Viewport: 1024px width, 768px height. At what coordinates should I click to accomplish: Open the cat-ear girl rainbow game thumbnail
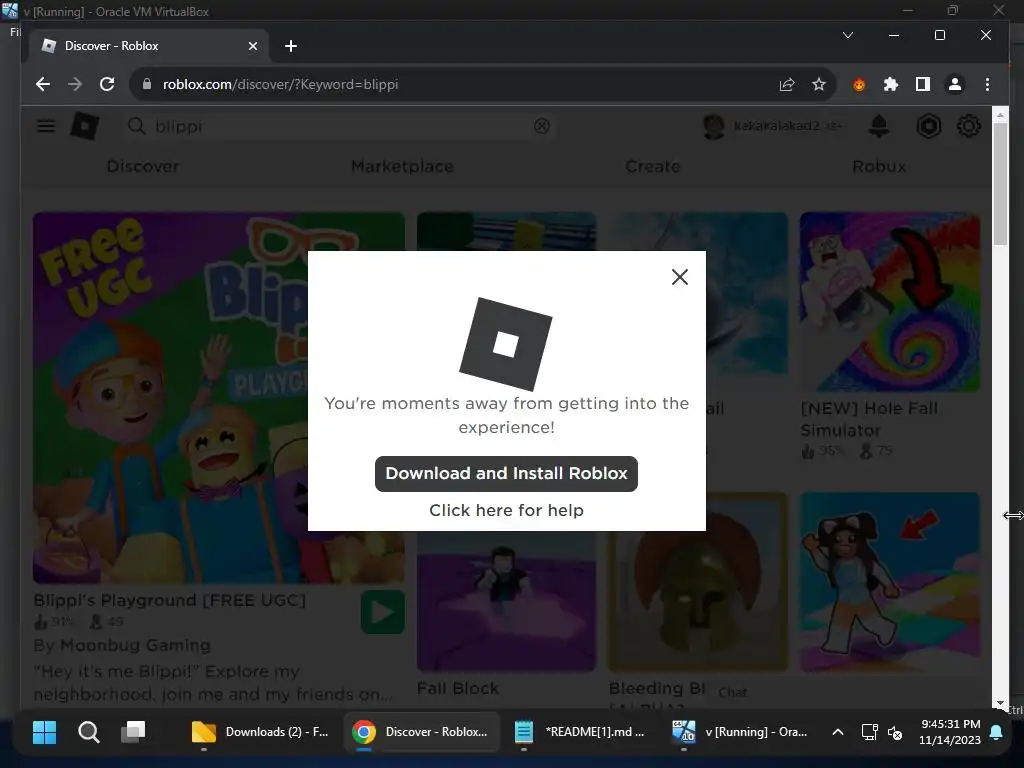tap(889, 582)
